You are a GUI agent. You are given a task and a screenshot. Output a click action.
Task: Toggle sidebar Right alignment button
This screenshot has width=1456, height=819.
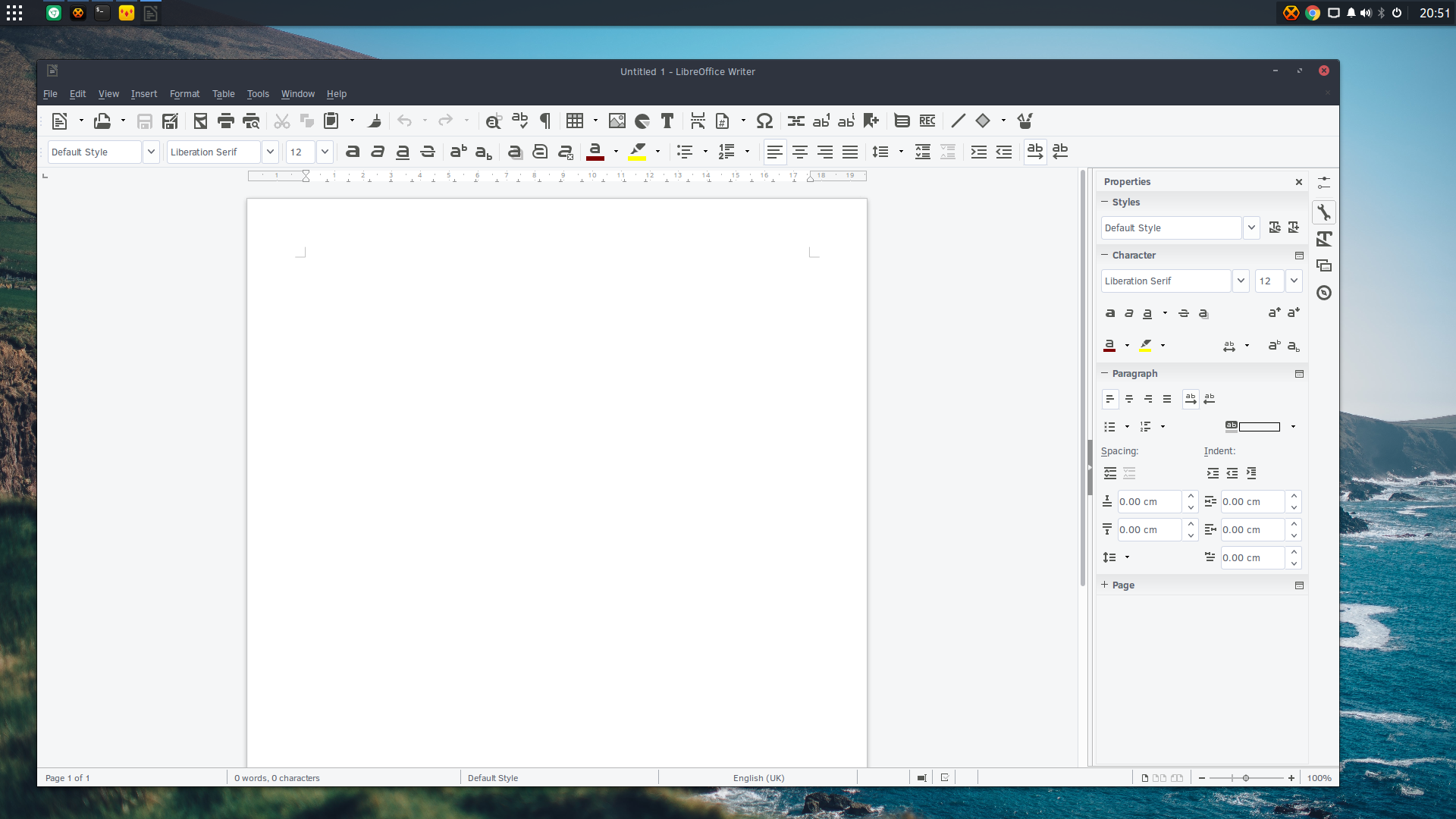1148,399
